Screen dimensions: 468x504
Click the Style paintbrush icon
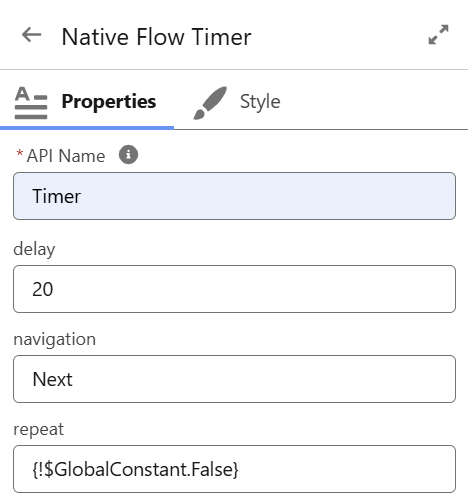click(x=210, y=103)
